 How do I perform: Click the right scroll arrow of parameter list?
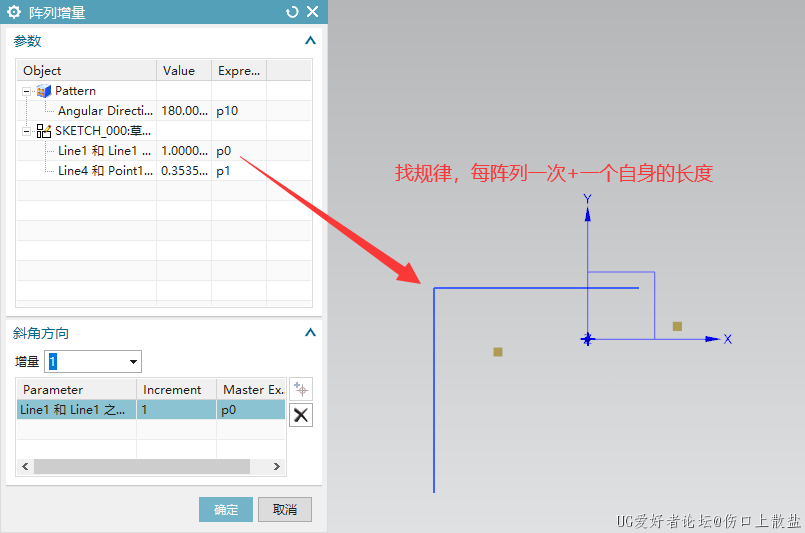point(279,467)
